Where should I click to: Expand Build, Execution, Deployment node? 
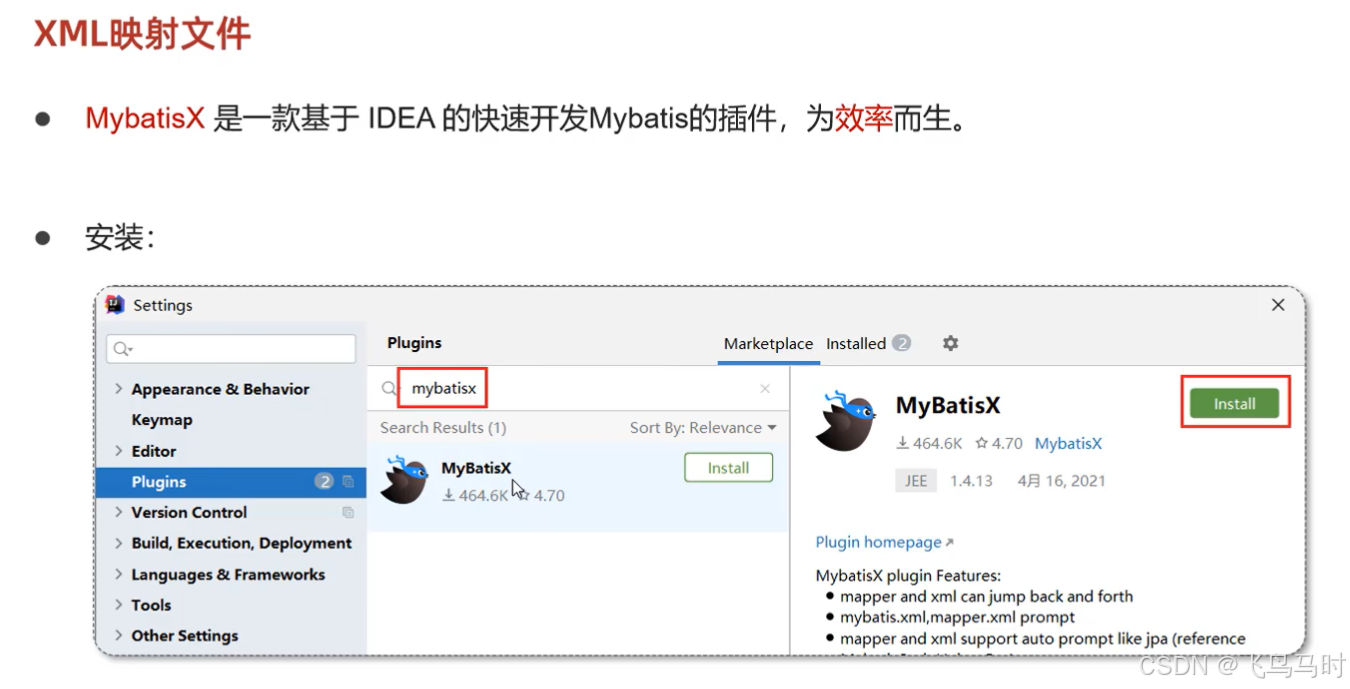(119, 543)
